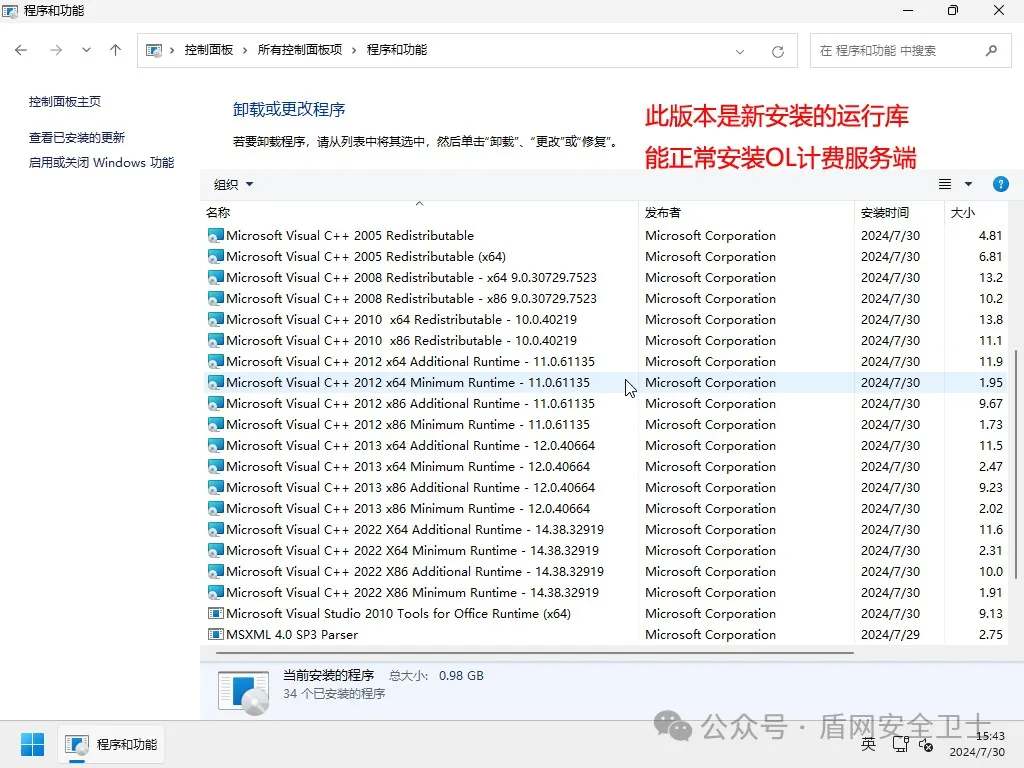
Task: Select icon of 2022 X64 Additional Runtime
Action: 216,529
